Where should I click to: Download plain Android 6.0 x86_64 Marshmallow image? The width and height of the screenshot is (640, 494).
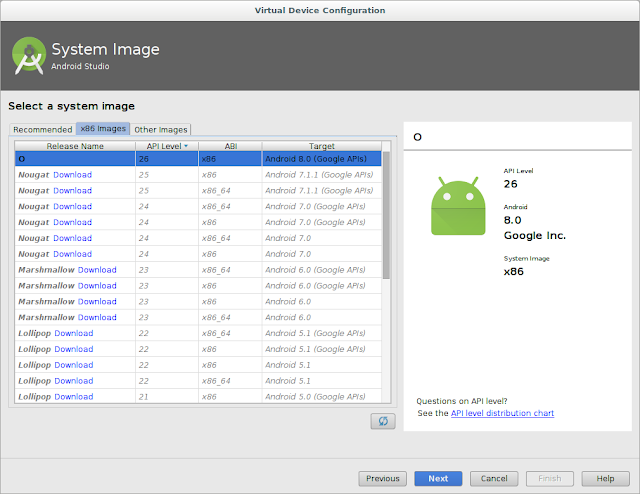click(x=97, y=317)
